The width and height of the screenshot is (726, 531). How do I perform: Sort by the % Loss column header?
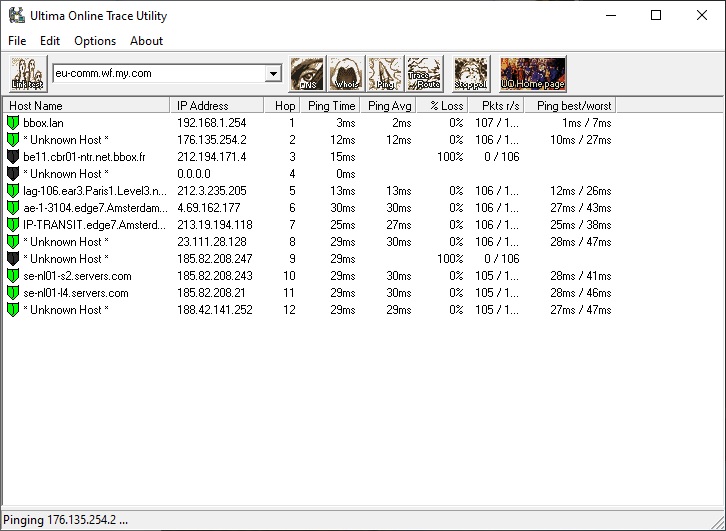point(443,106)
